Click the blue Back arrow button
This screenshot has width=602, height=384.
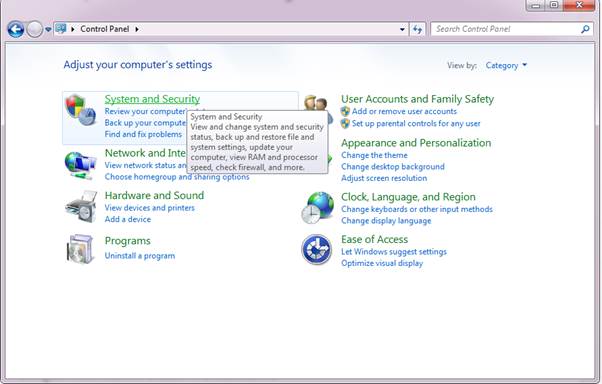[16, 30]
